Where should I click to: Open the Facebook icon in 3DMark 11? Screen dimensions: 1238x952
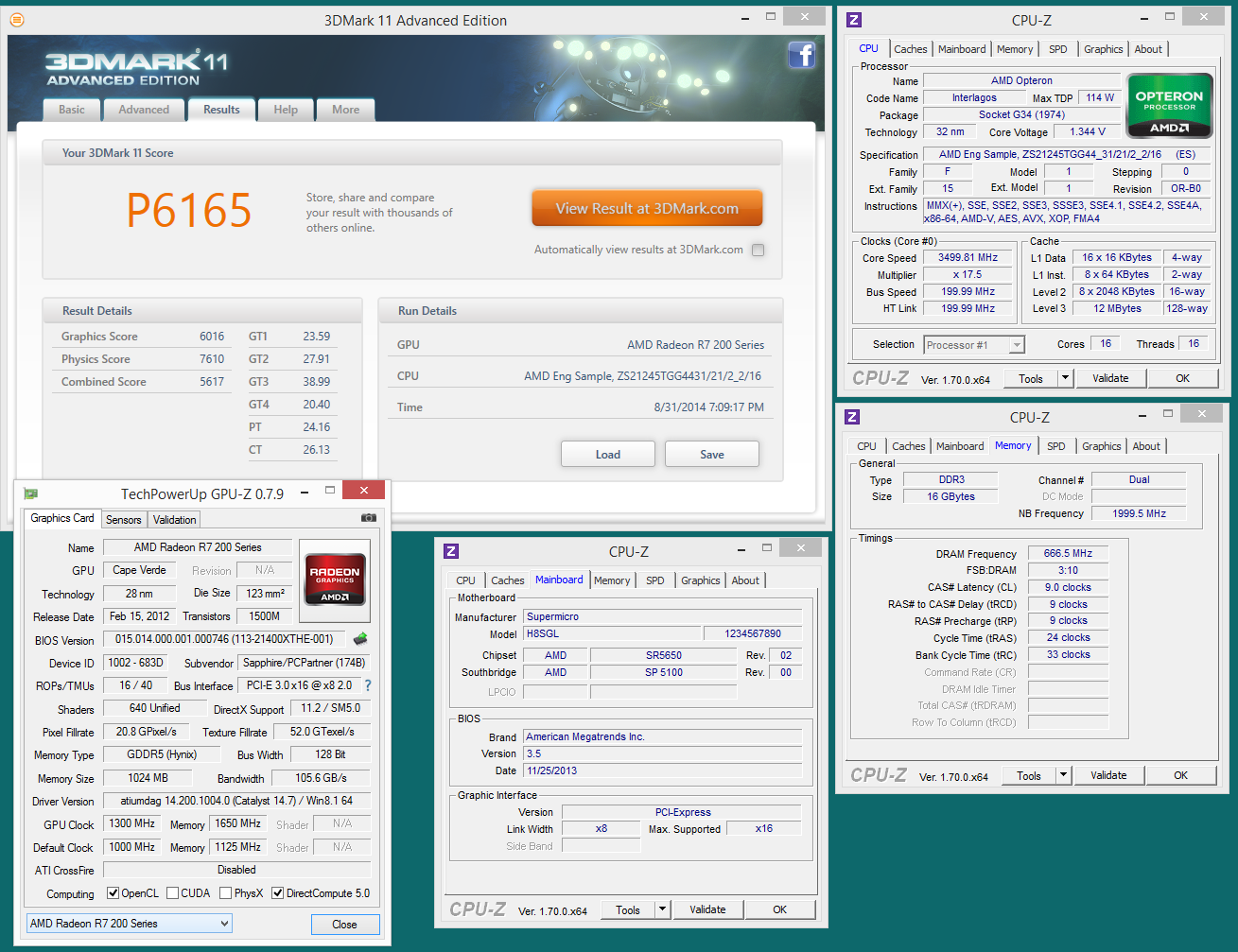tap(801, 55)
